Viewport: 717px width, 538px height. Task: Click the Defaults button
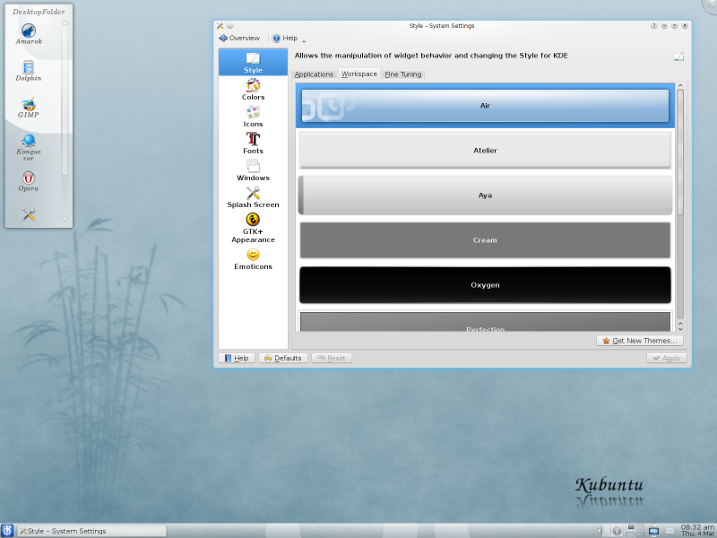click(283, 358)
